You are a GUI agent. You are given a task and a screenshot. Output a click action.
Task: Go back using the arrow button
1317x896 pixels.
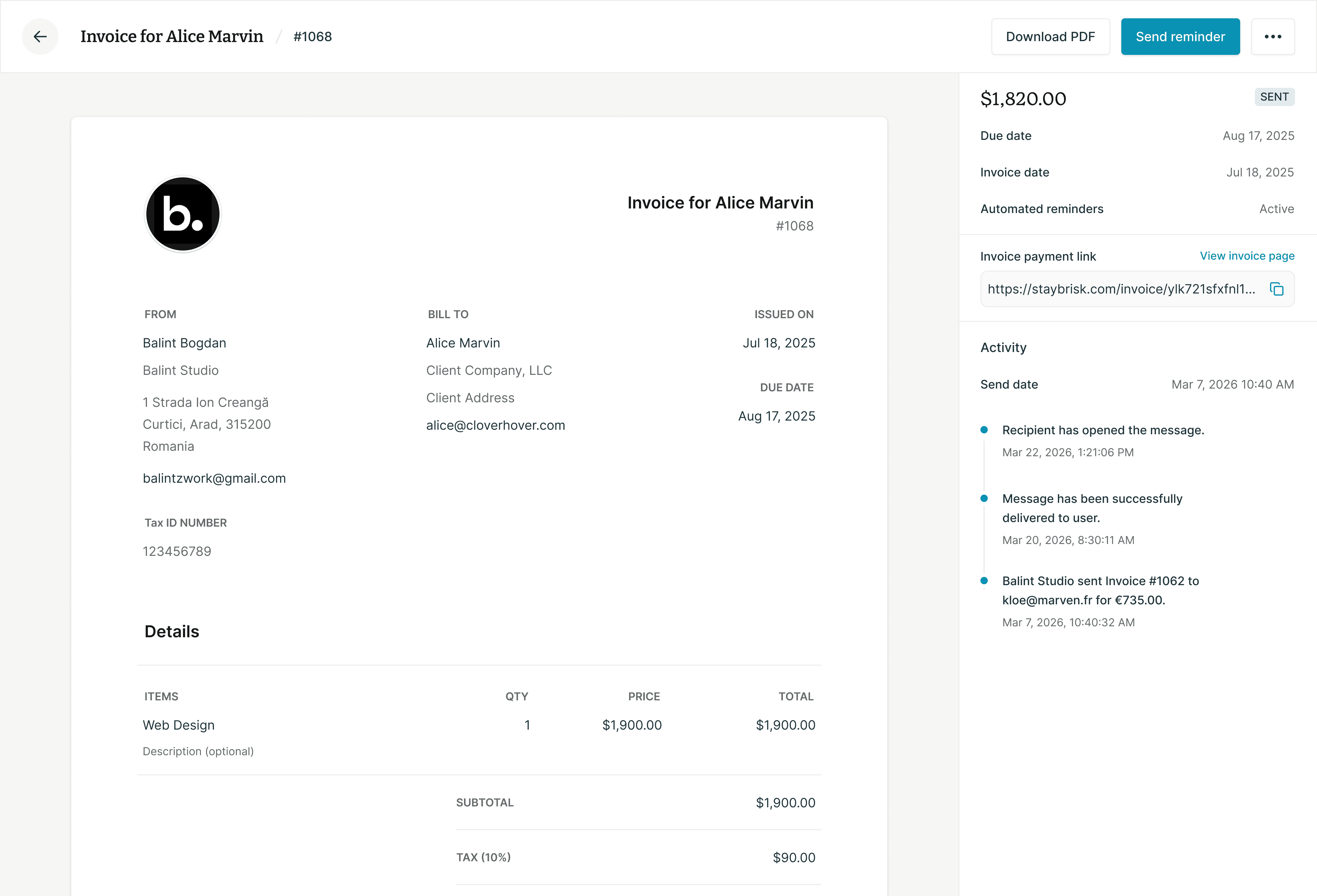pyautogui.click(x=40, y=37)
